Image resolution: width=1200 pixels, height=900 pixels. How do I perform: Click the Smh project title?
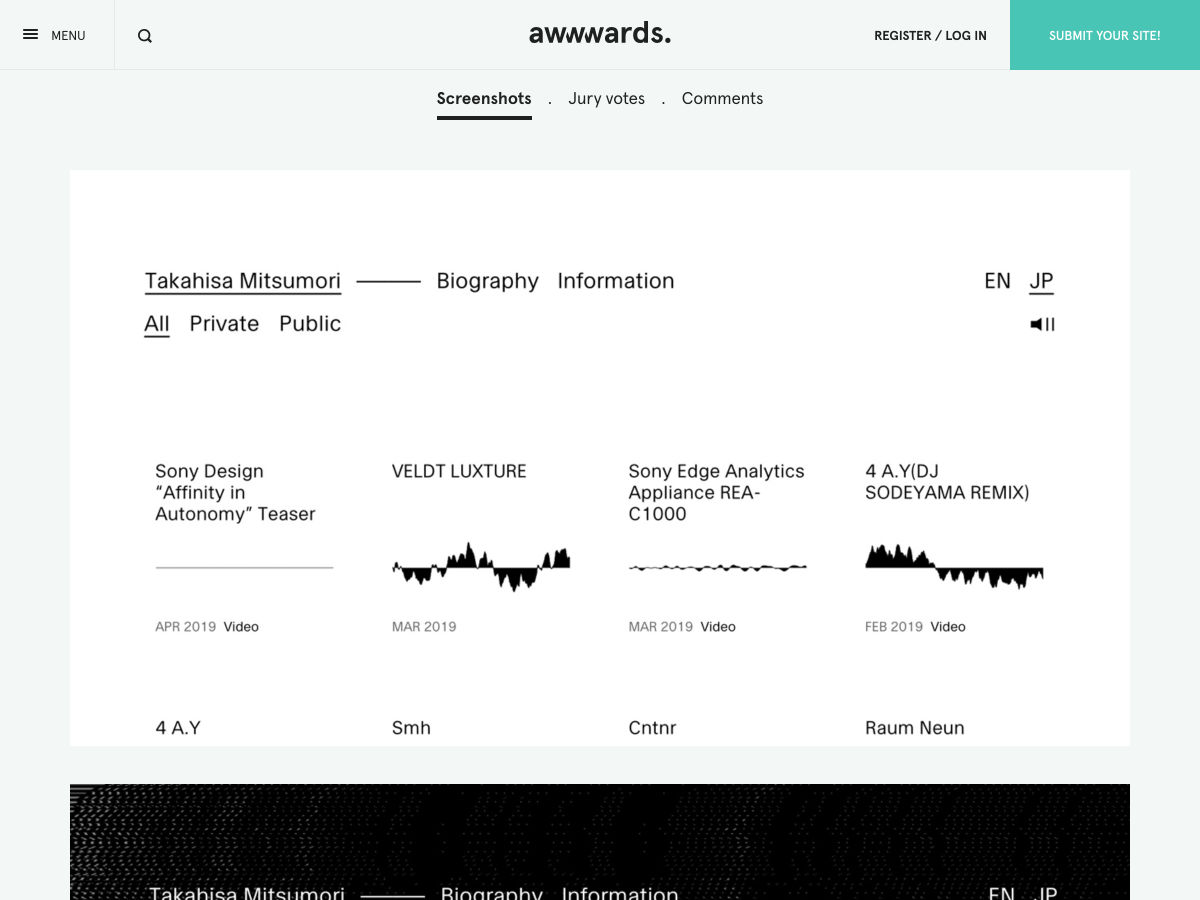click(x=411, y=728)
